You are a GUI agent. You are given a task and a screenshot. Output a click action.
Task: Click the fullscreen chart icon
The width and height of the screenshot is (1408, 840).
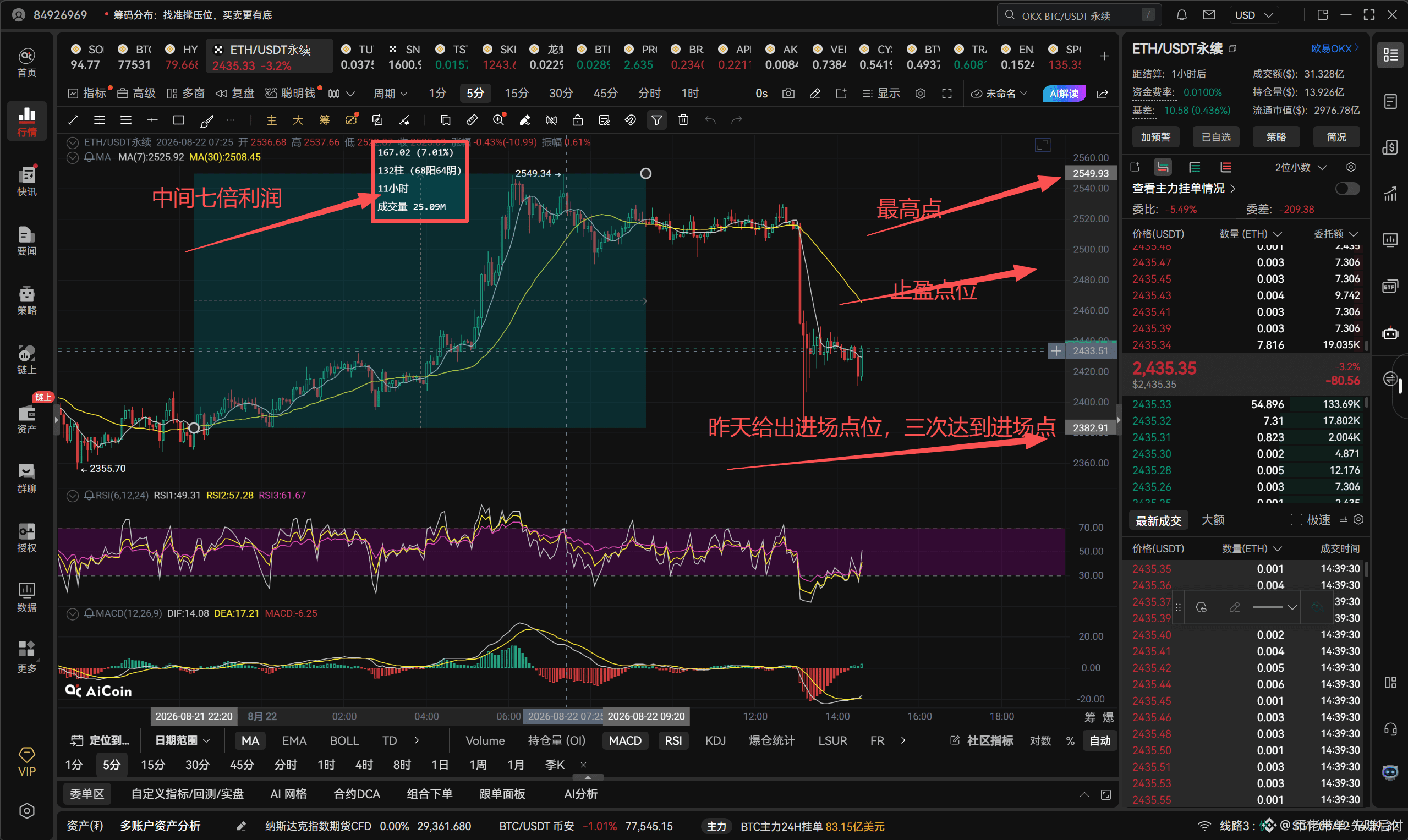point(946,94)
